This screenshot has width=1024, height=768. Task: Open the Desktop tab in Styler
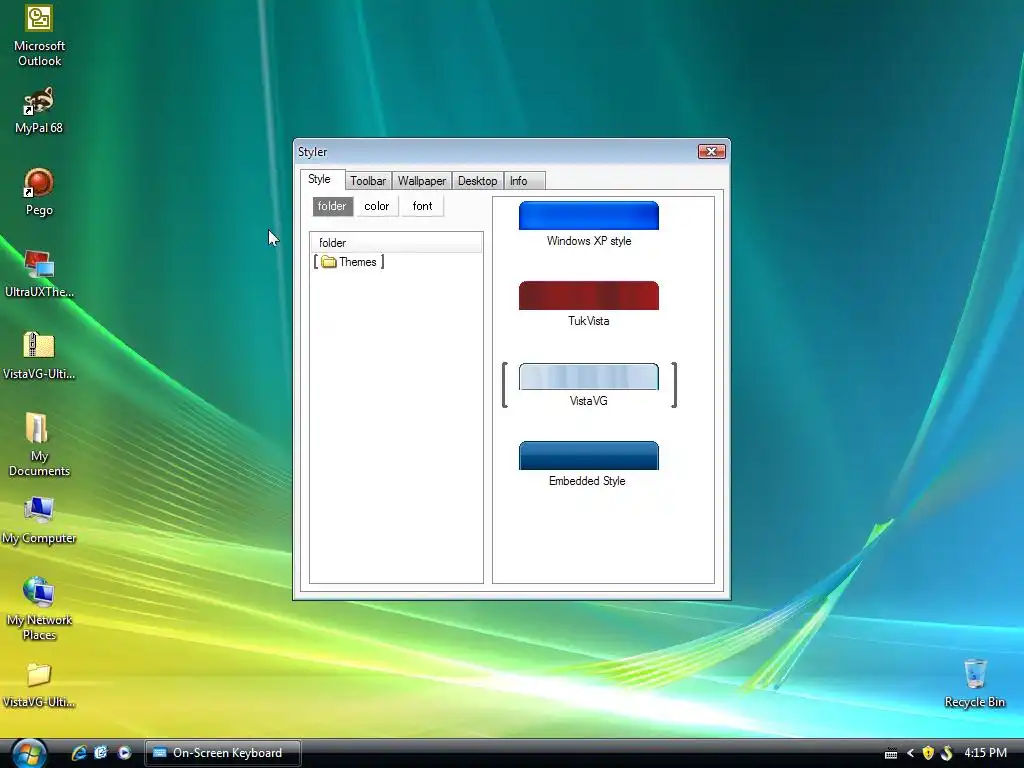(x=477, y=181)
